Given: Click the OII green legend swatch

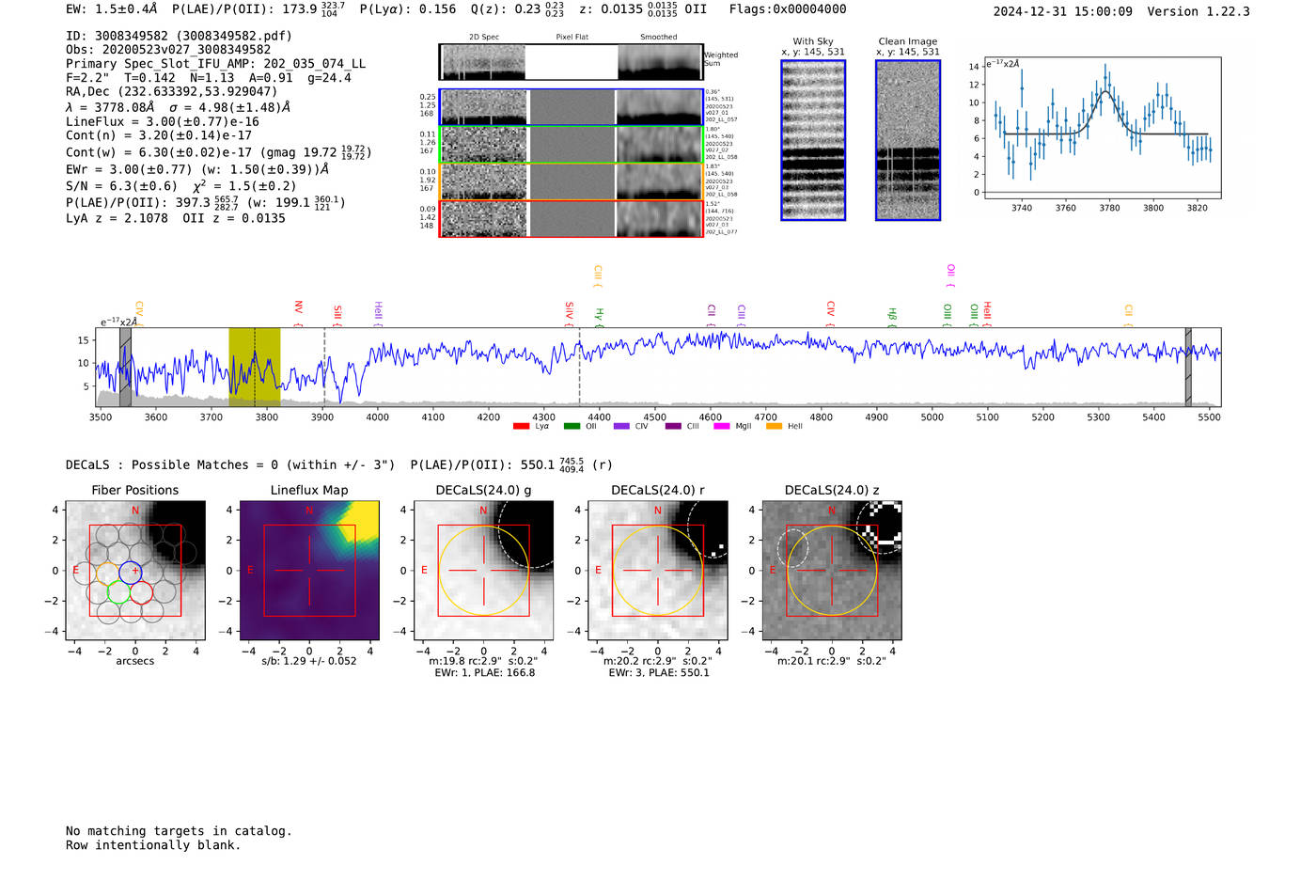Looking at the screenshot, I should point(572,427).
